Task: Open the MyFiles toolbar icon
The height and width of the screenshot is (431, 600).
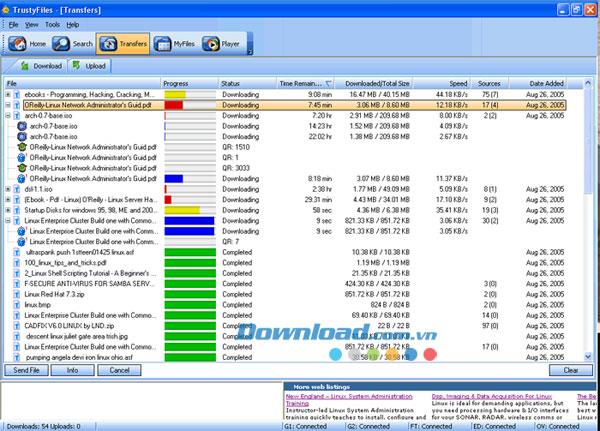Action: (x=162, y=44)
